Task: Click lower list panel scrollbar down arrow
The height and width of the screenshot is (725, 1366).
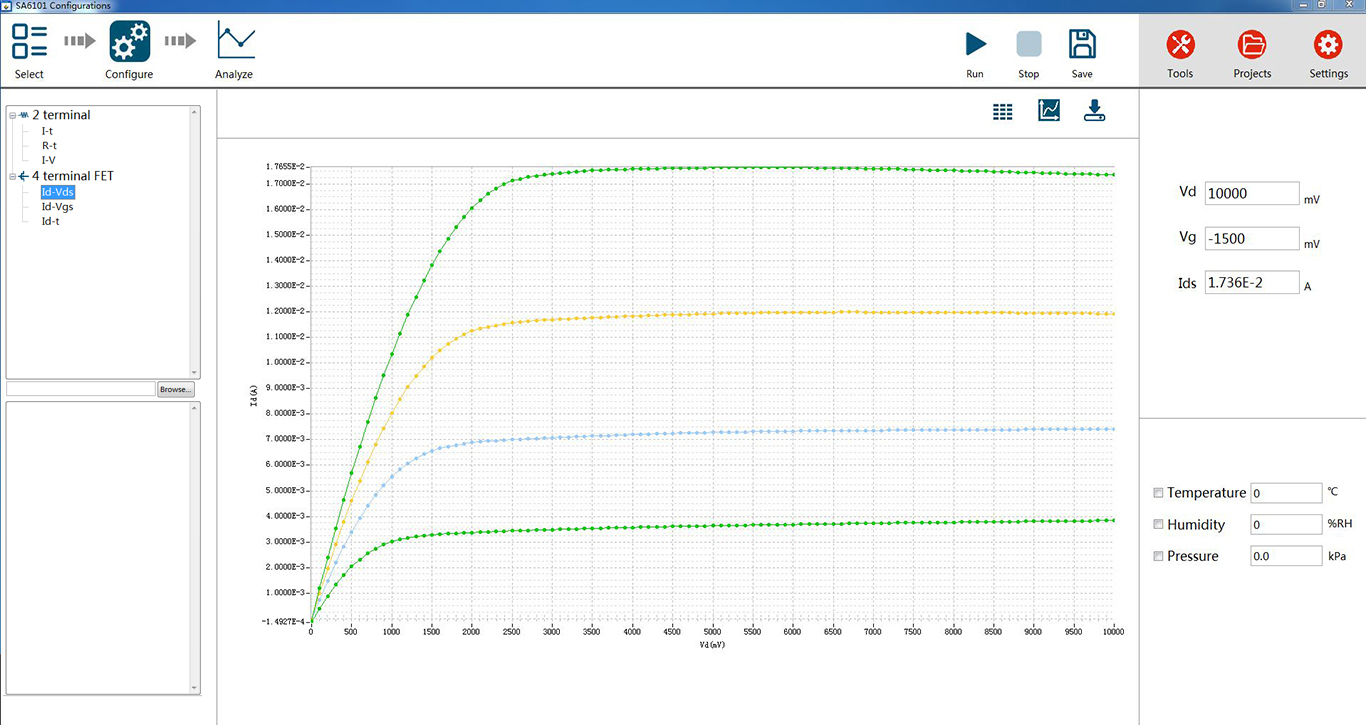Action: (x=195, y=688)
